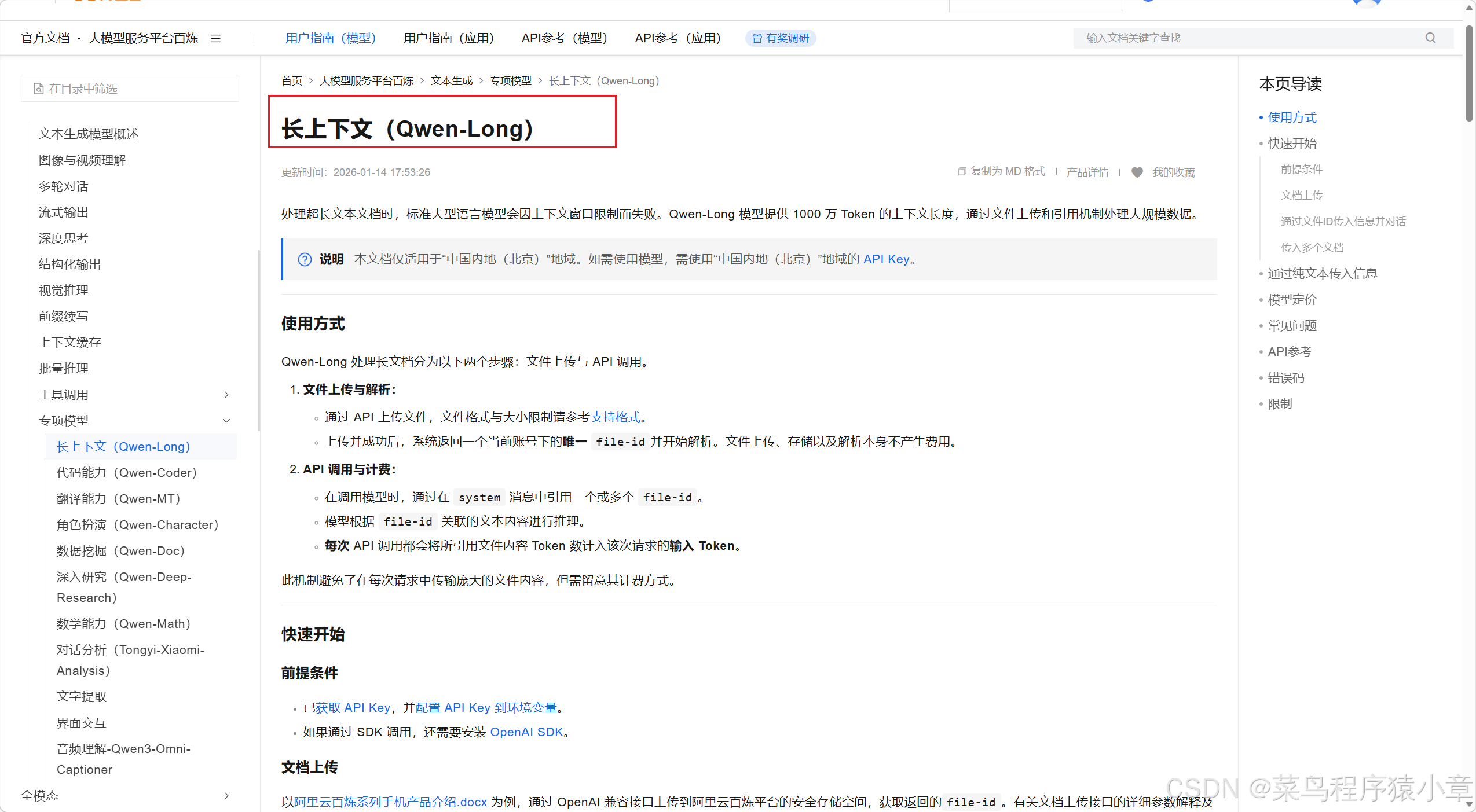Viewport: 1476px width, 812px height.
Task: Select 代码能力（Qwen-Coder）in the sidebar
Action: tap(126, 473)
